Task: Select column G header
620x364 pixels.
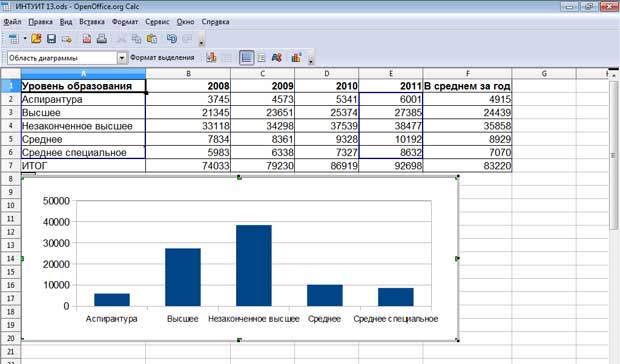Action: 544,74
